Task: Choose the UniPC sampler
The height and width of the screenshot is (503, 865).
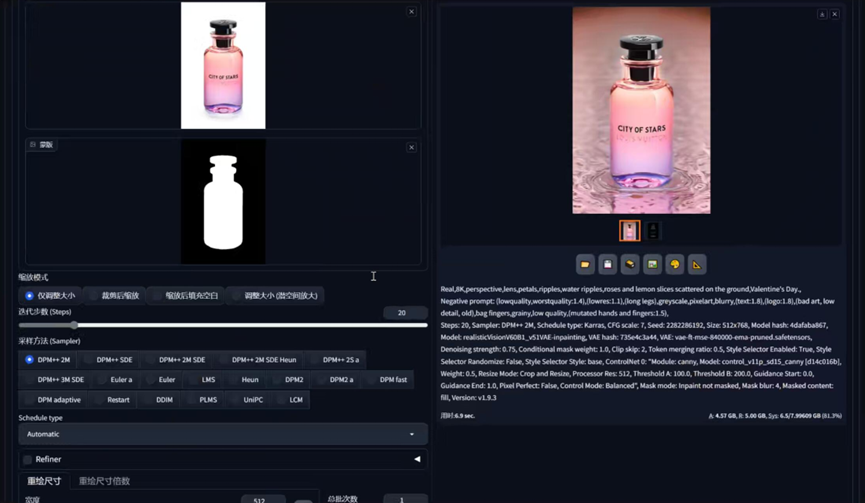Action: (248, 399)
